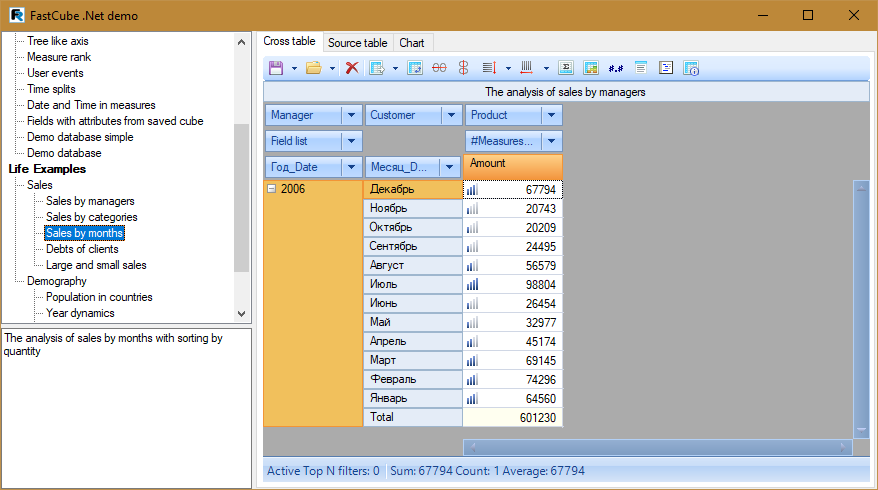Switch to the Chart tab
Image resolution: width=878 pixels, height=490 pixels.
(x=411, y=43)
